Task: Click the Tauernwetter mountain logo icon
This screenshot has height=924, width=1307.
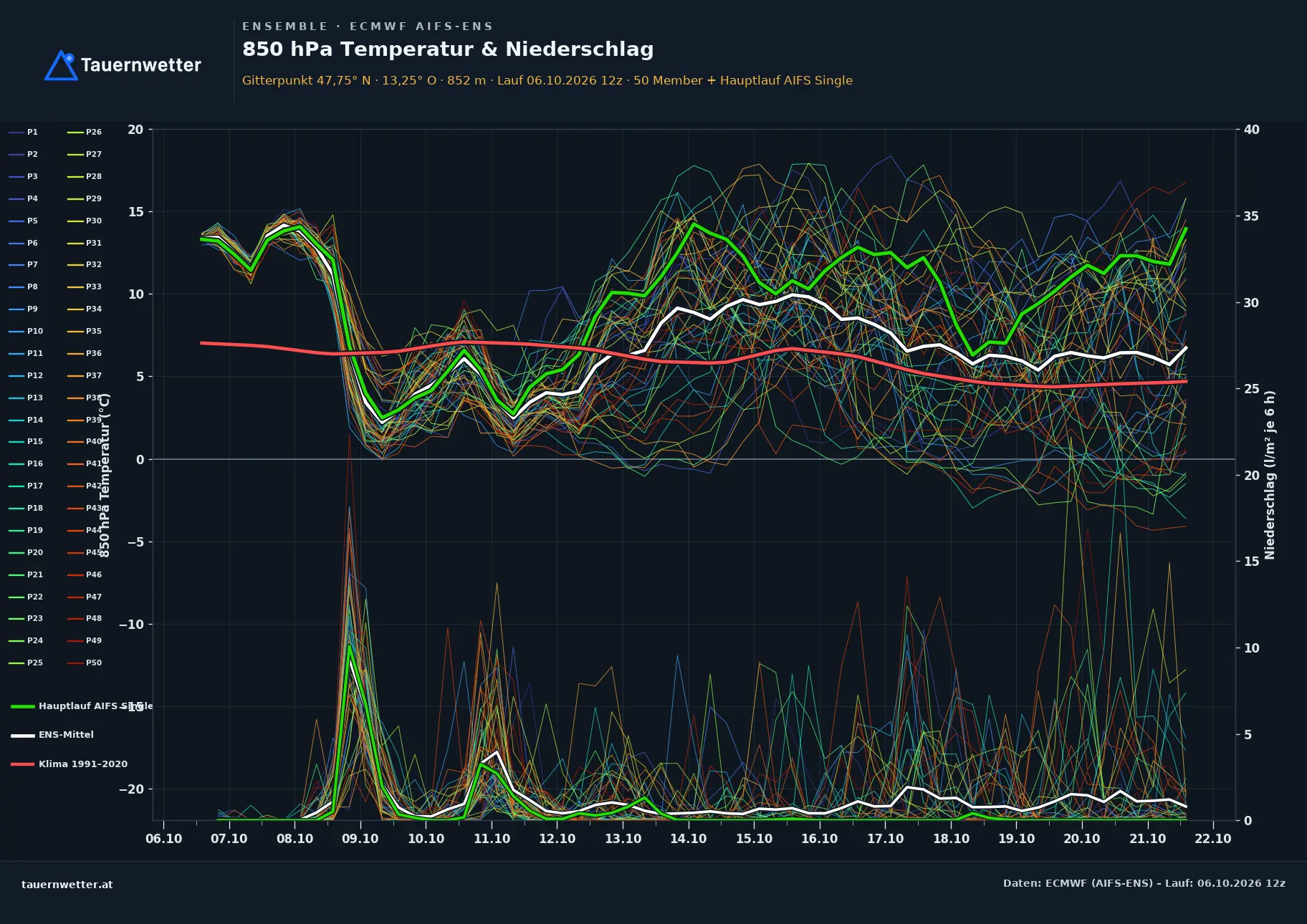Action: [x=61, y=65]
